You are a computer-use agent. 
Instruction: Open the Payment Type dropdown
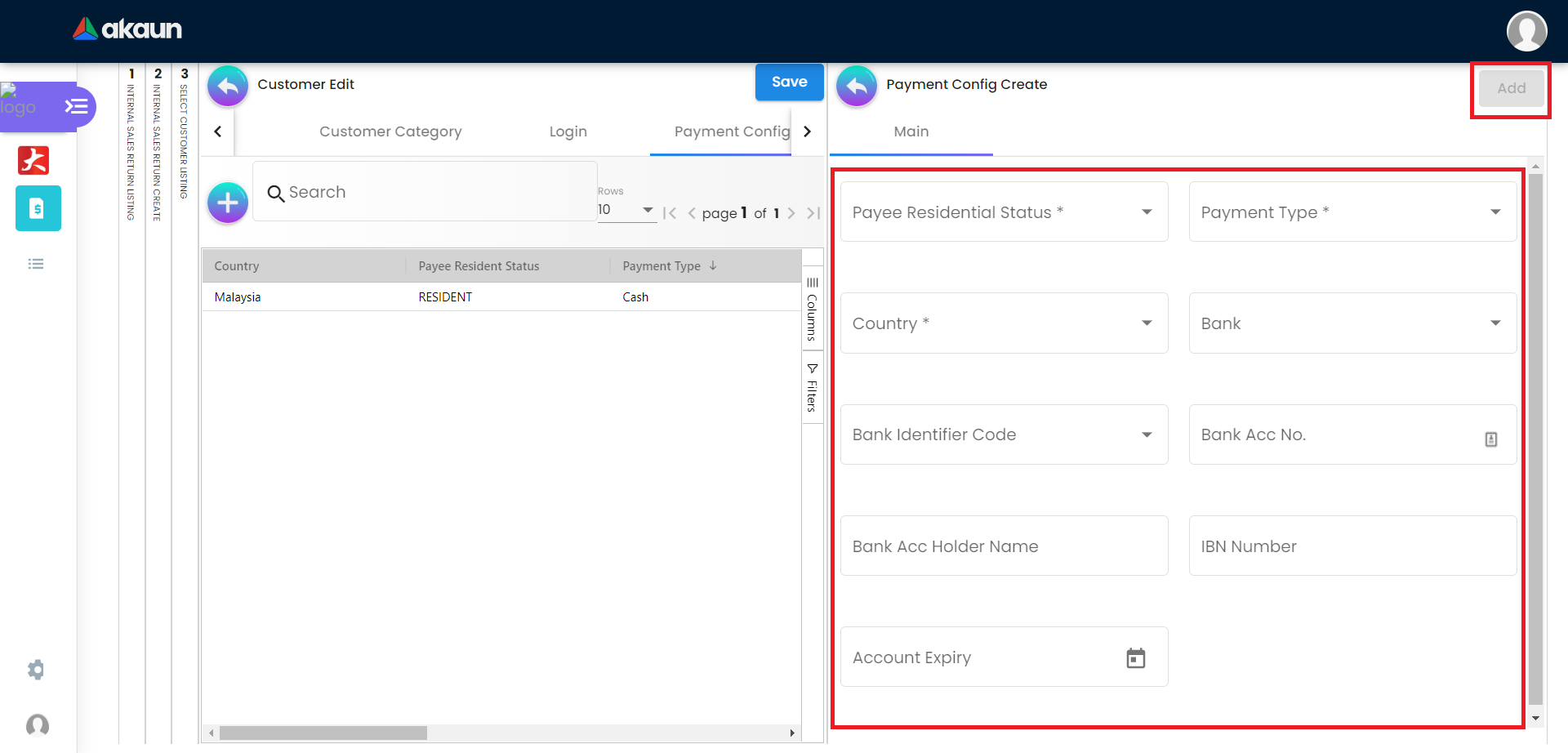(x=1352, y=212)
